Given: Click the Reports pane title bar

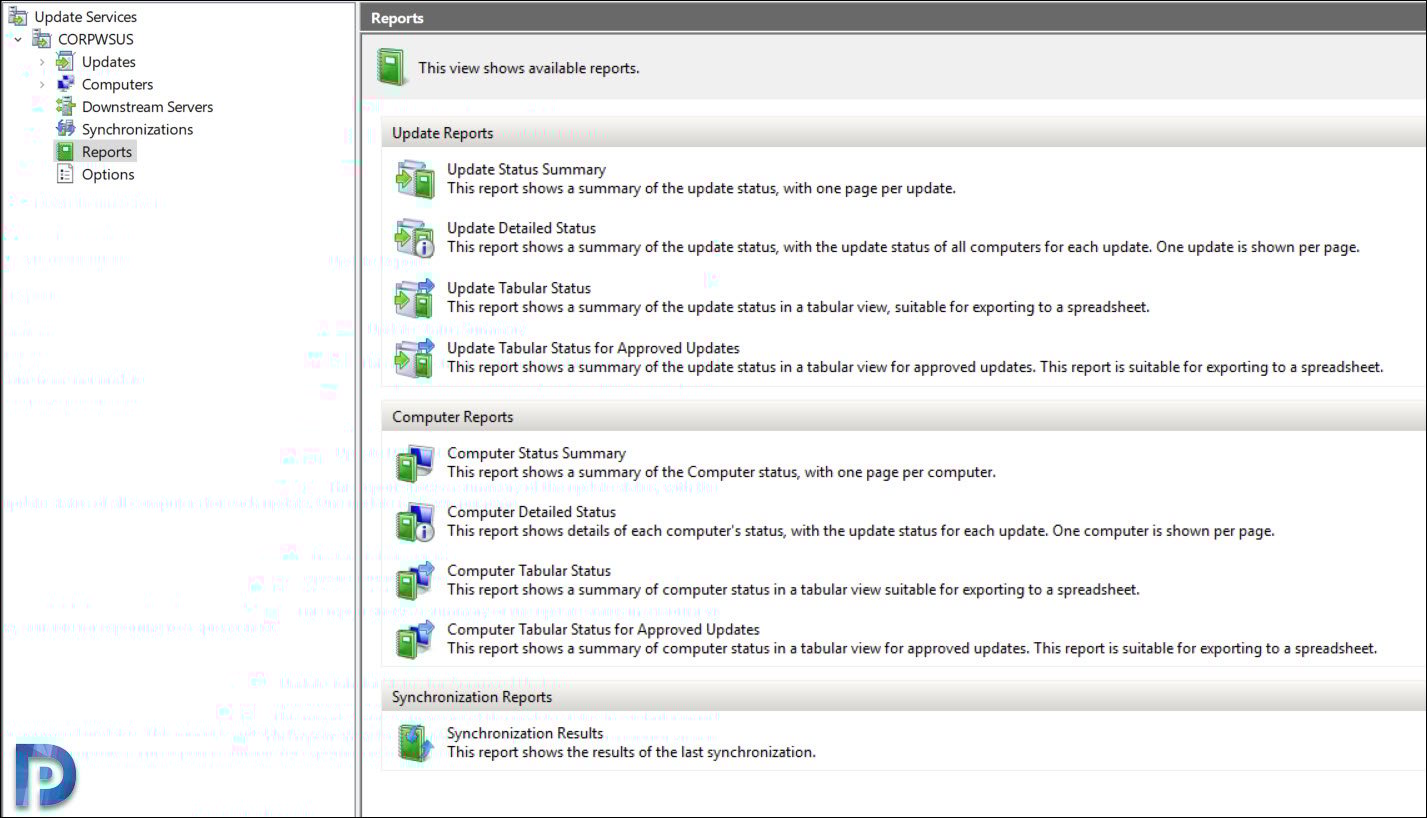Looking at the screenshot, I should click(894, 18).
